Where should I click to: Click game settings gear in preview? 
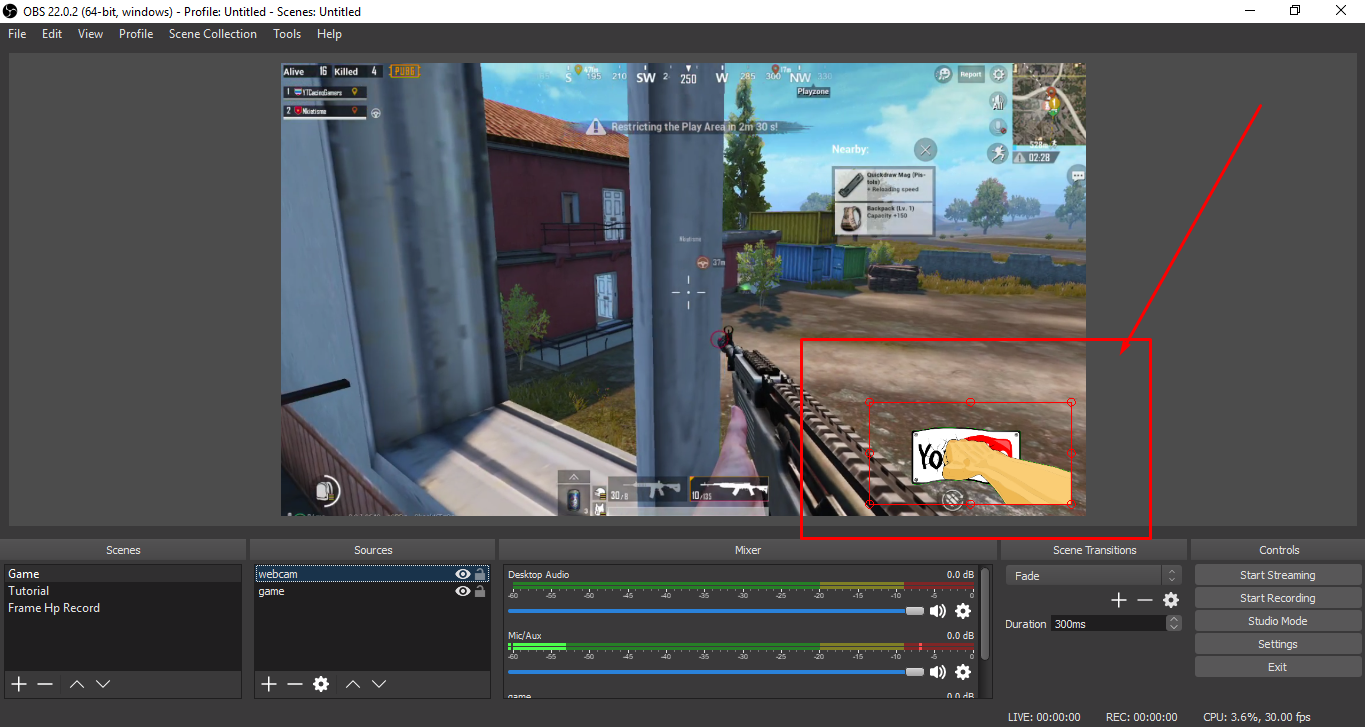pos(998,74)
